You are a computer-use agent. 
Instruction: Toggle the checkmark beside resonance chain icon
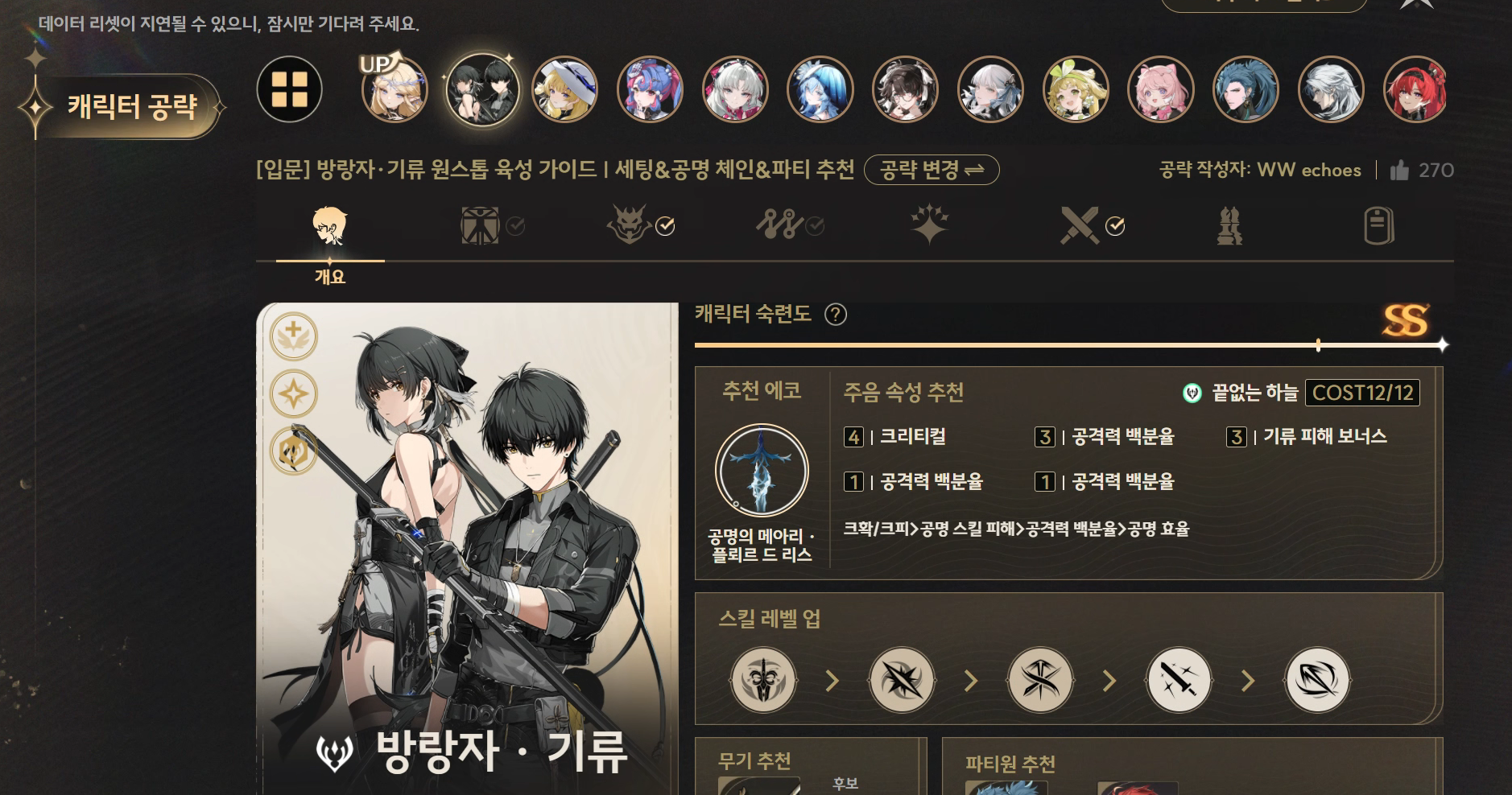coord(815,227)
